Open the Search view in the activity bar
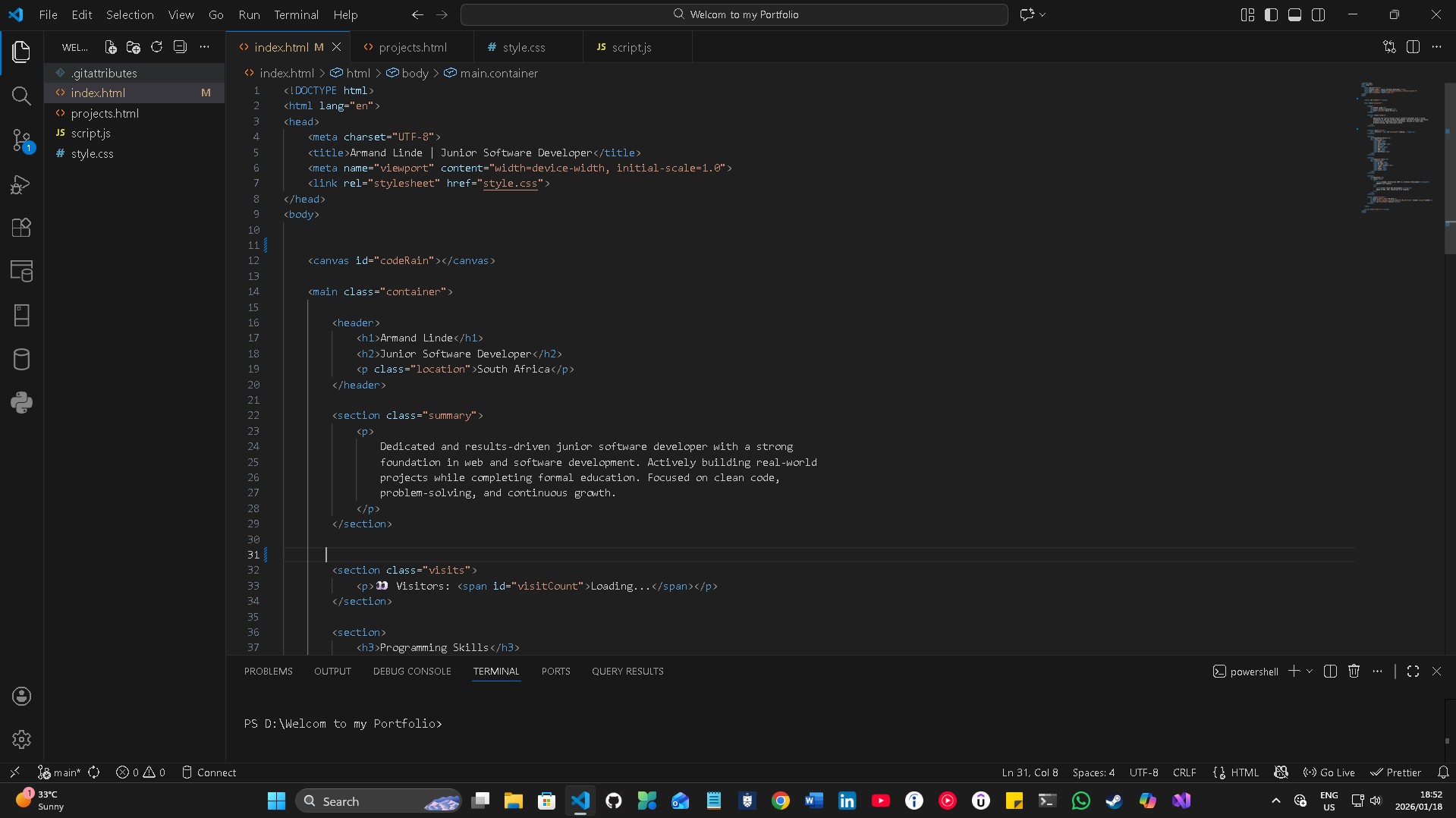The width and height of the screenshot is (1456, 818). [21, 96]
